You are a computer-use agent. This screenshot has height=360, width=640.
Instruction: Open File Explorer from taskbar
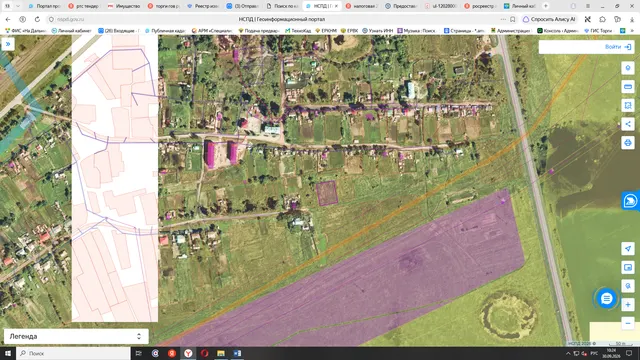[221, 353]
